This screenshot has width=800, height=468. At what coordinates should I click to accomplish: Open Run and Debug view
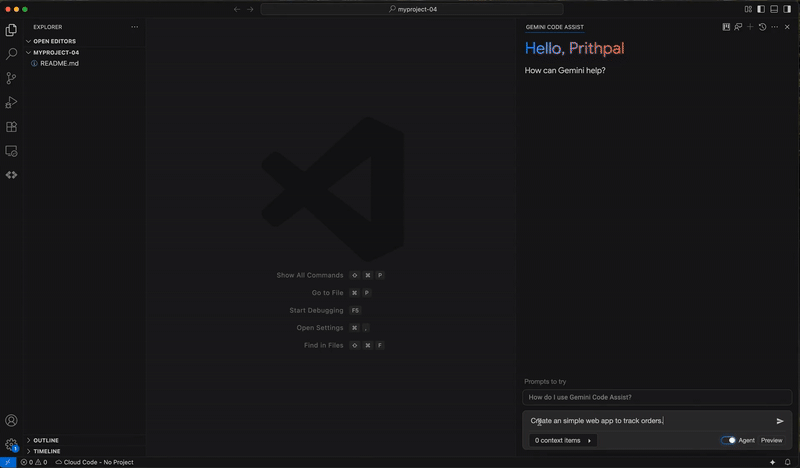[11, 103]
